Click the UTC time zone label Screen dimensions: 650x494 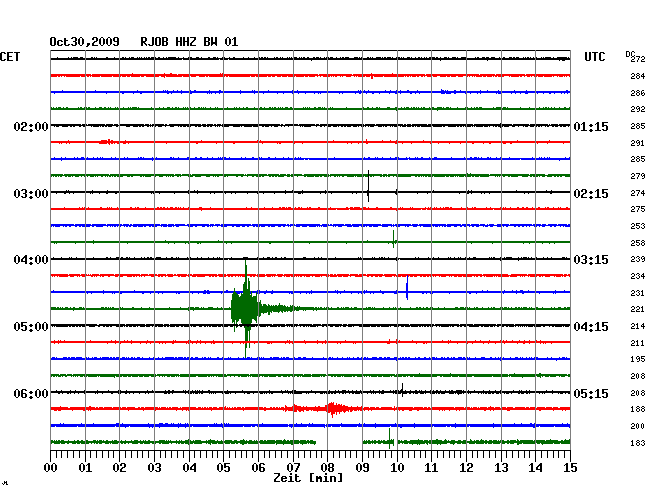point(594,57)
